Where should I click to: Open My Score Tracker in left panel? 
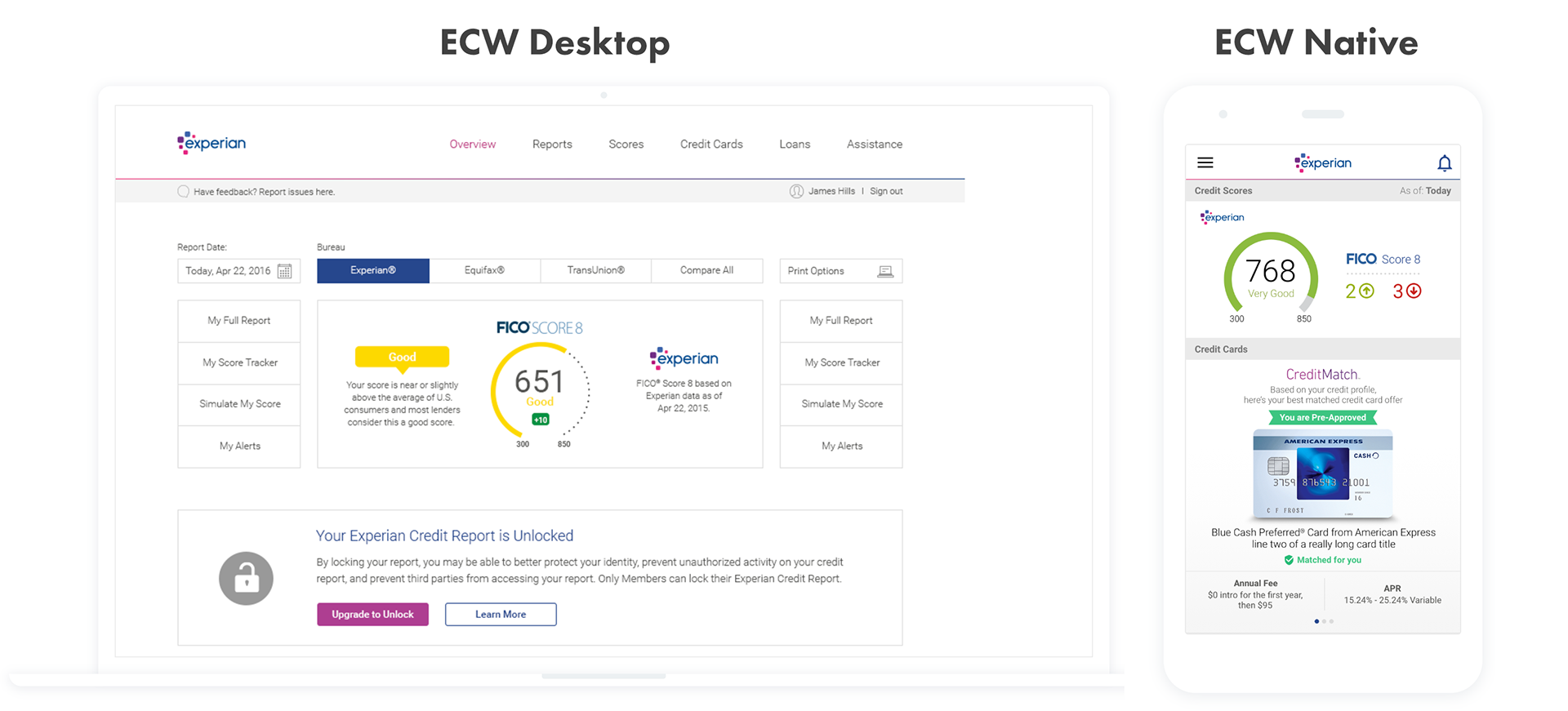[238, 362]
